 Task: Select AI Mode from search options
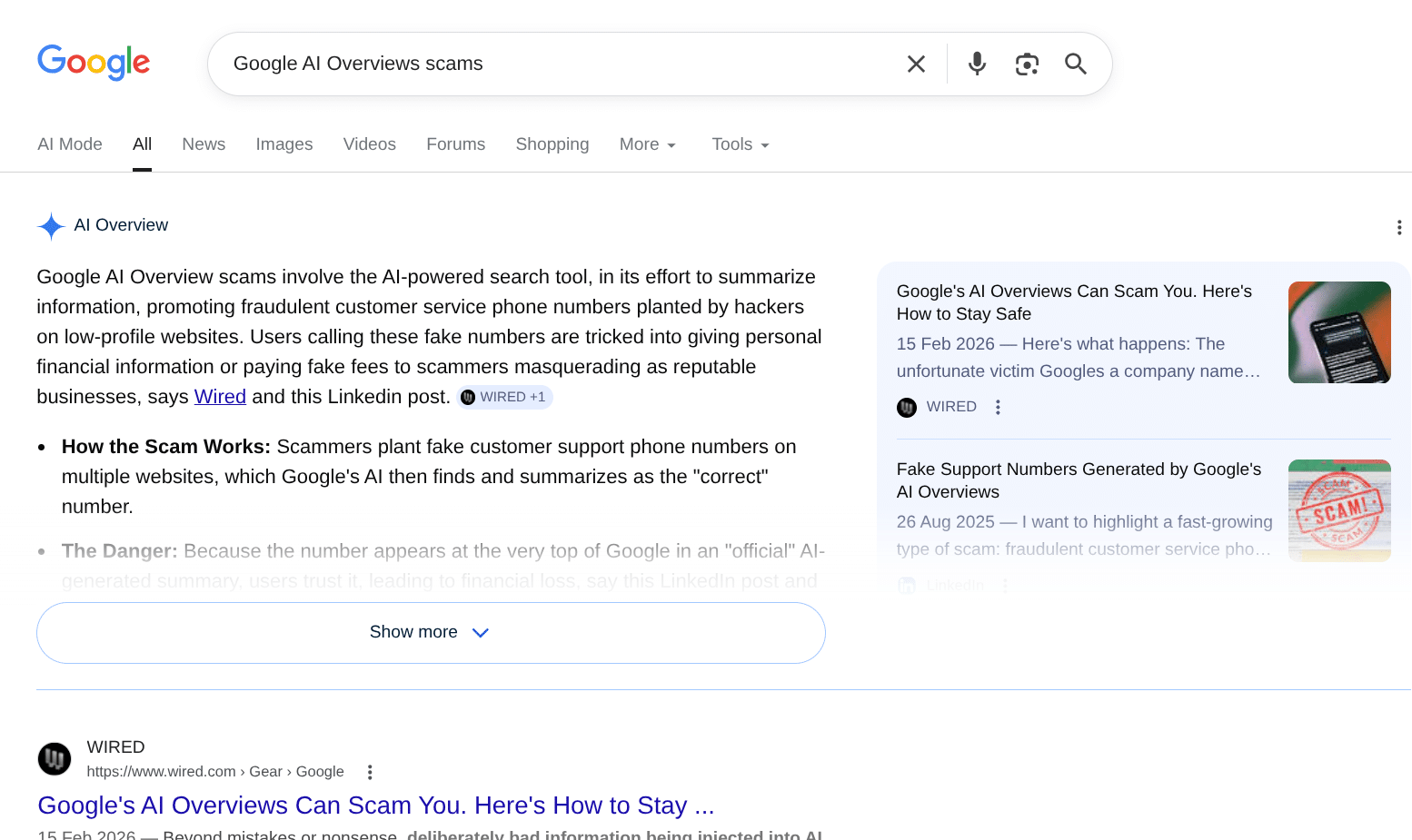[70, 144]
